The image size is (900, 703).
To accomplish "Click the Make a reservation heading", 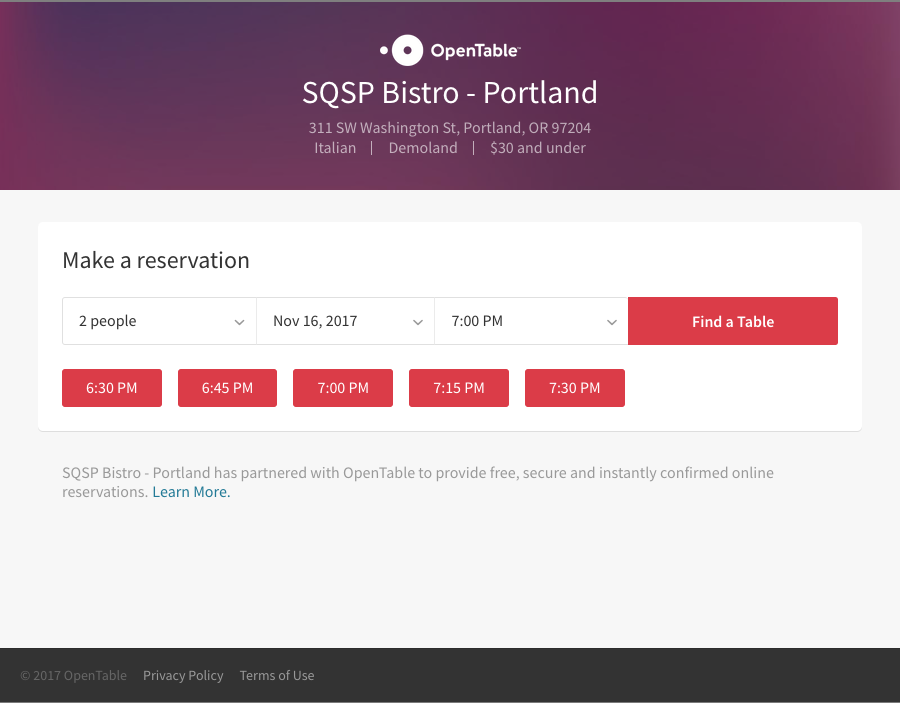I will [156, 261].
